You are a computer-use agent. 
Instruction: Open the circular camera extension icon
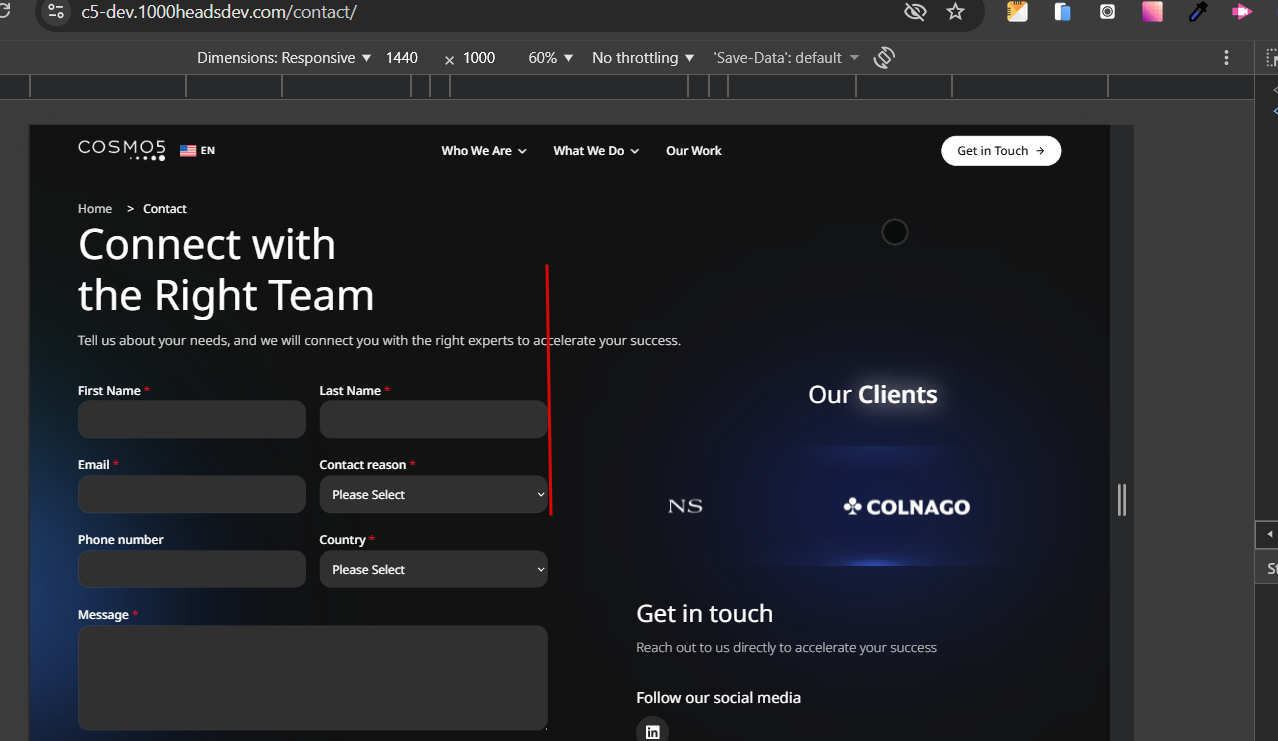click(x=1107, y=12)
